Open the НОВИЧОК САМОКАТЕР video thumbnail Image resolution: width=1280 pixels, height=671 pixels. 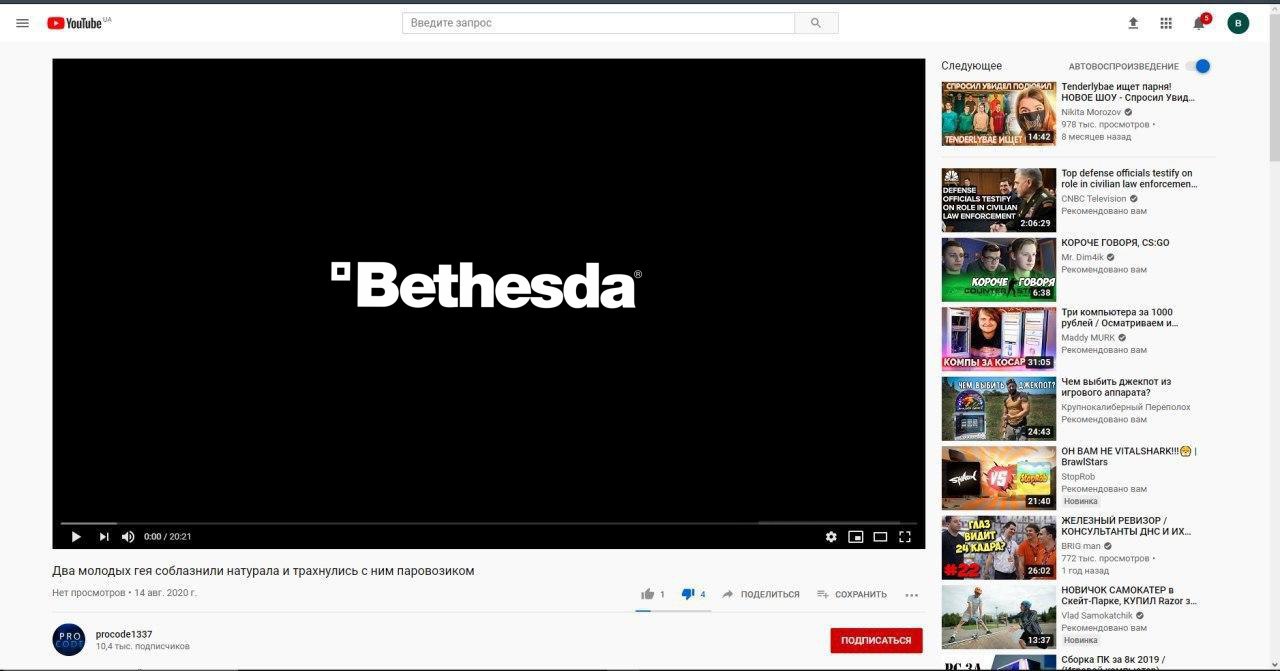(x=998, y=617)
